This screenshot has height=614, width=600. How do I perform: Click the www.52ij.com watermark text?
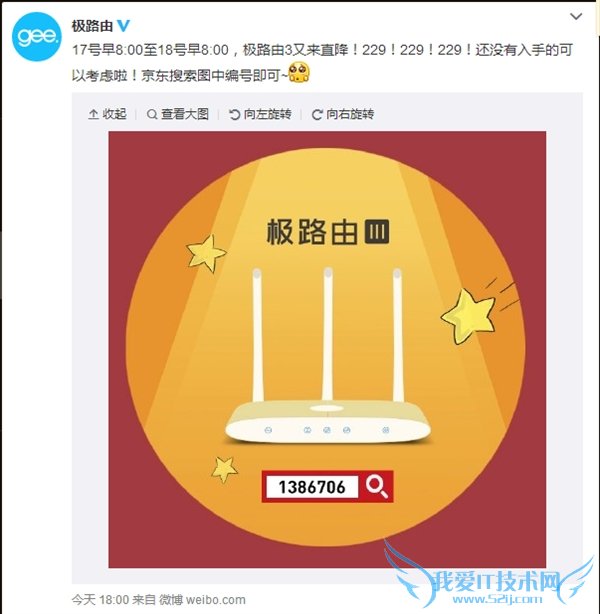pos(497,599)
